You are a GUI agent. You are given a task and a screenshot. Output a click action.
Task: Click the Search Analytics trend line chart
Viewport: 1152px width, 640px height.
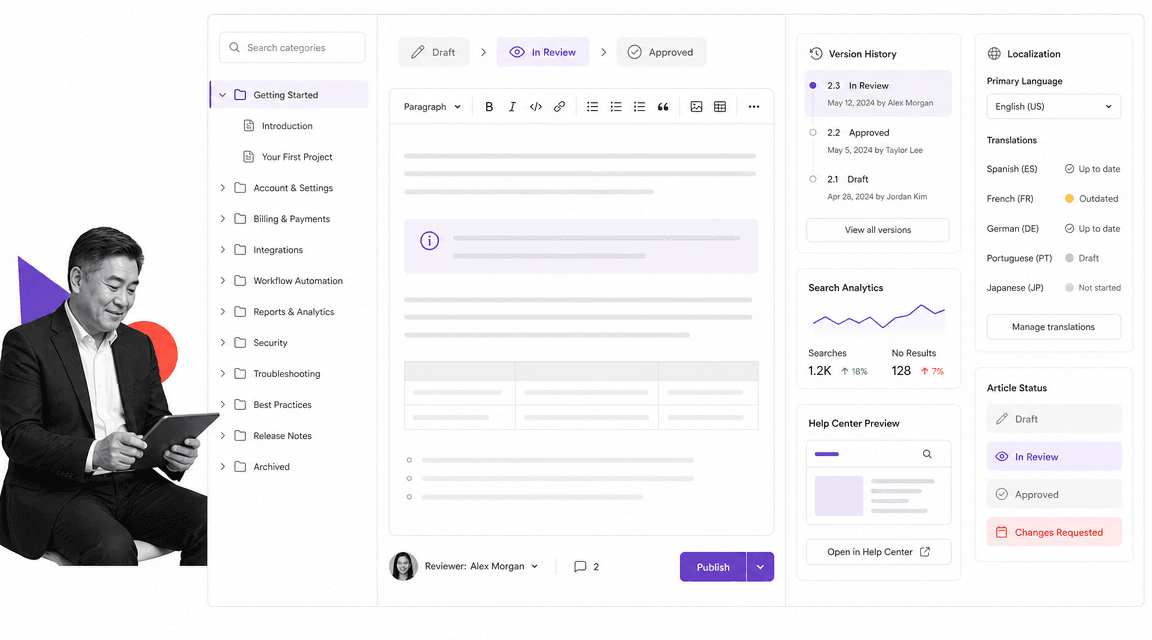[x=879, y=317]
